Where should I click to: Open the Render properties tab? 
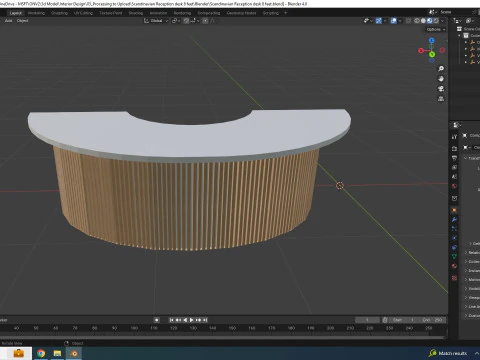click(454, 148)
